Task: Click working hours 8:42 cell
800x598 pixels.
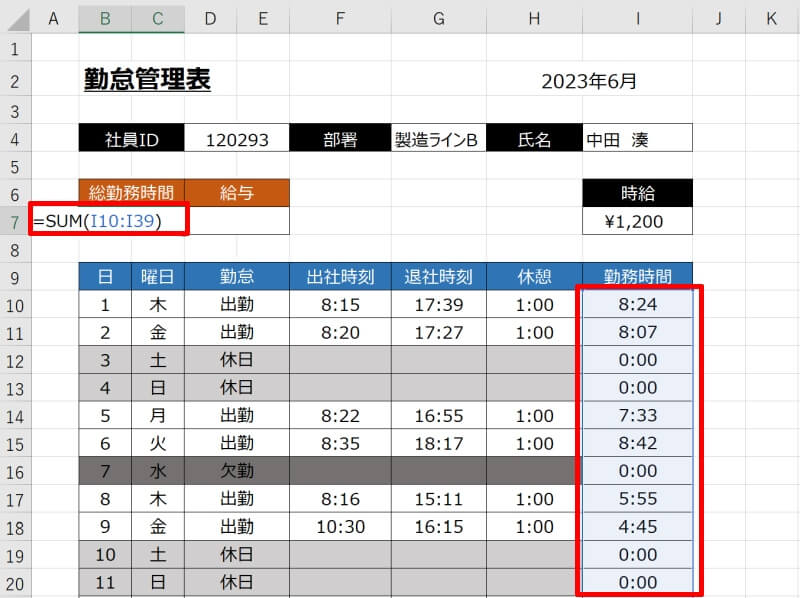Action: [637, 443]
